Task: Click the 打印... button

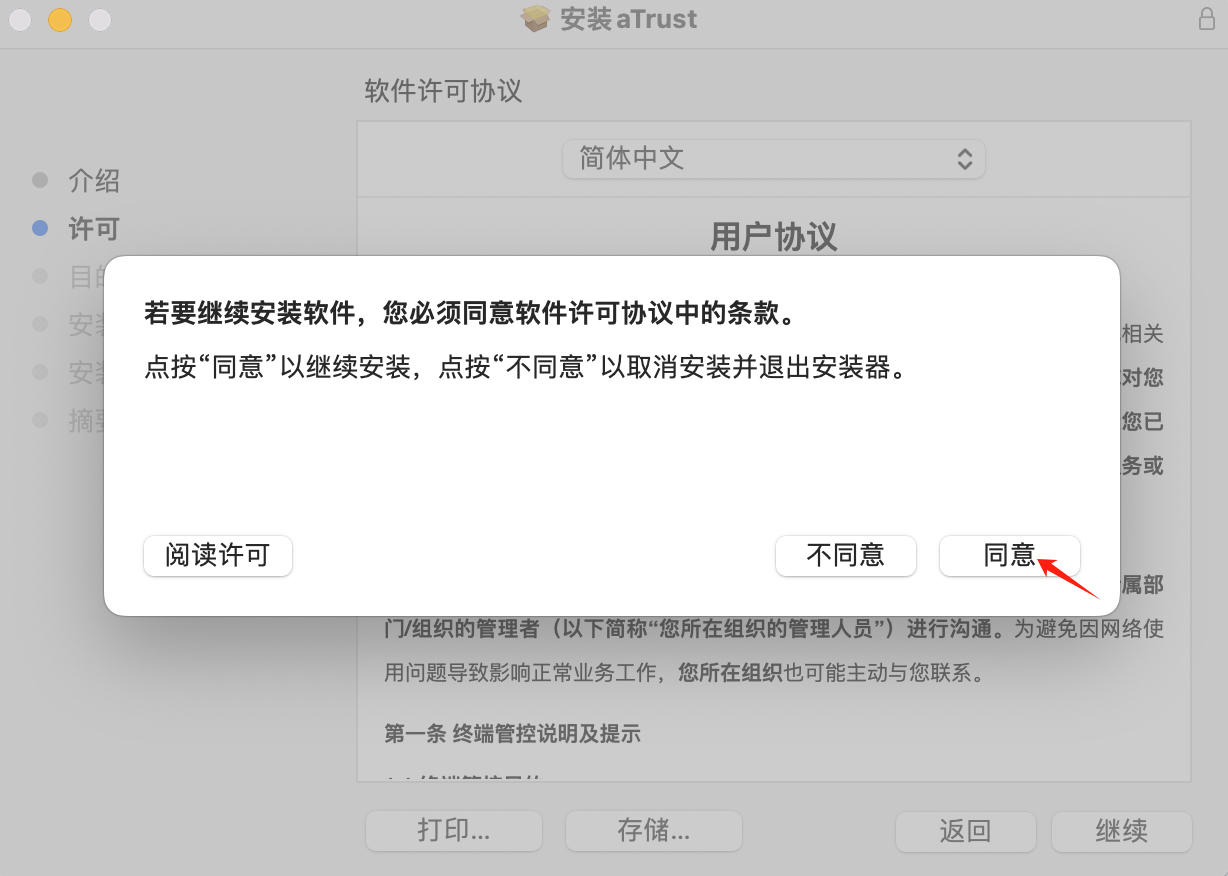Action: pyautogui.click(x=454, y=831)
